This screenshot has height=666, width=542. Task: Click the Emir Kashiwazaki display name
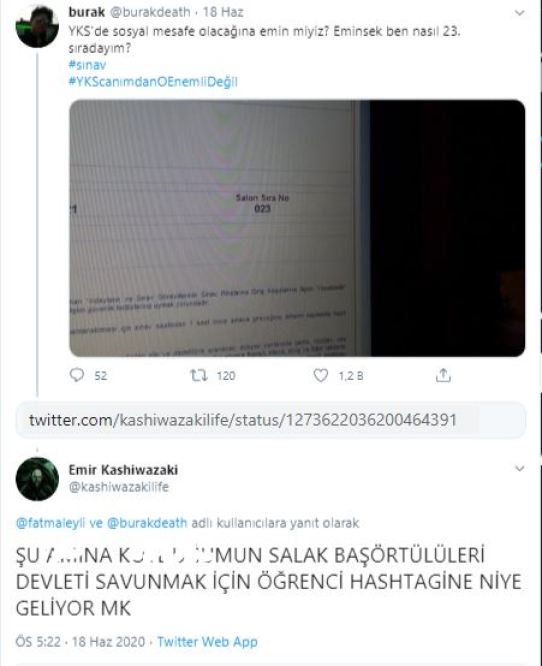(123, 470)
